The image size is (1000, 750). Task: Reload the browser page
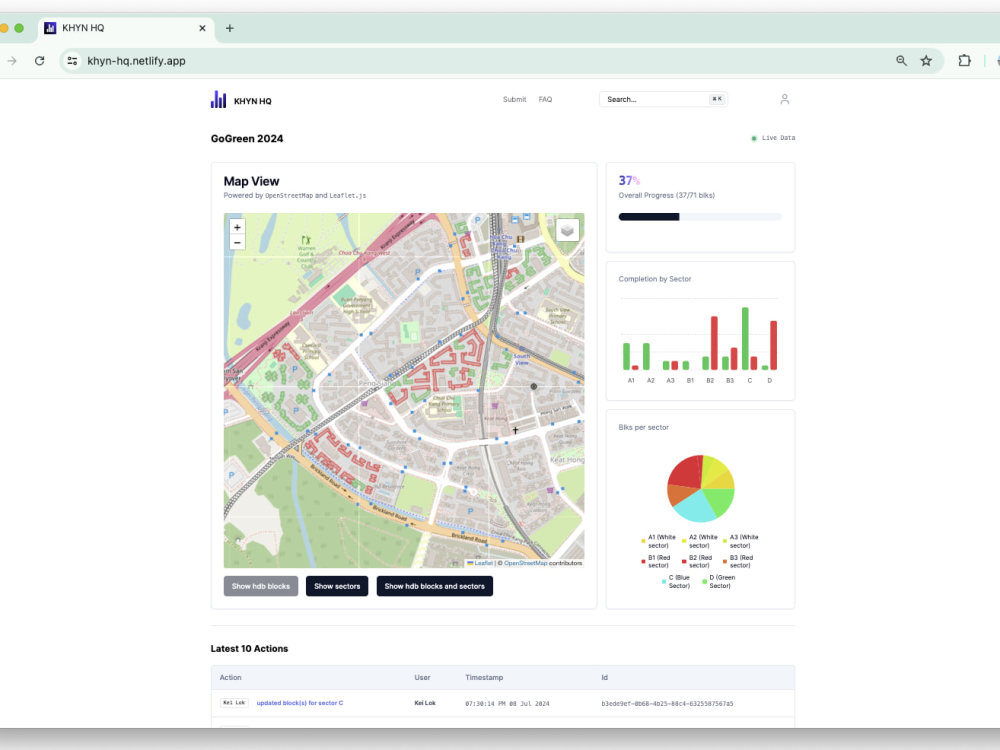[40, 61]
